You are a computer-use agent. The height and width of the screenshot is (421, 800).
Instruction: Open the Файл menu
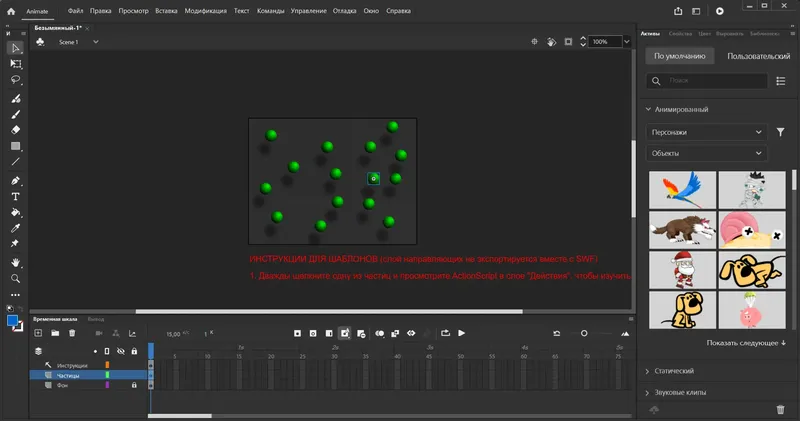[76, 11]
